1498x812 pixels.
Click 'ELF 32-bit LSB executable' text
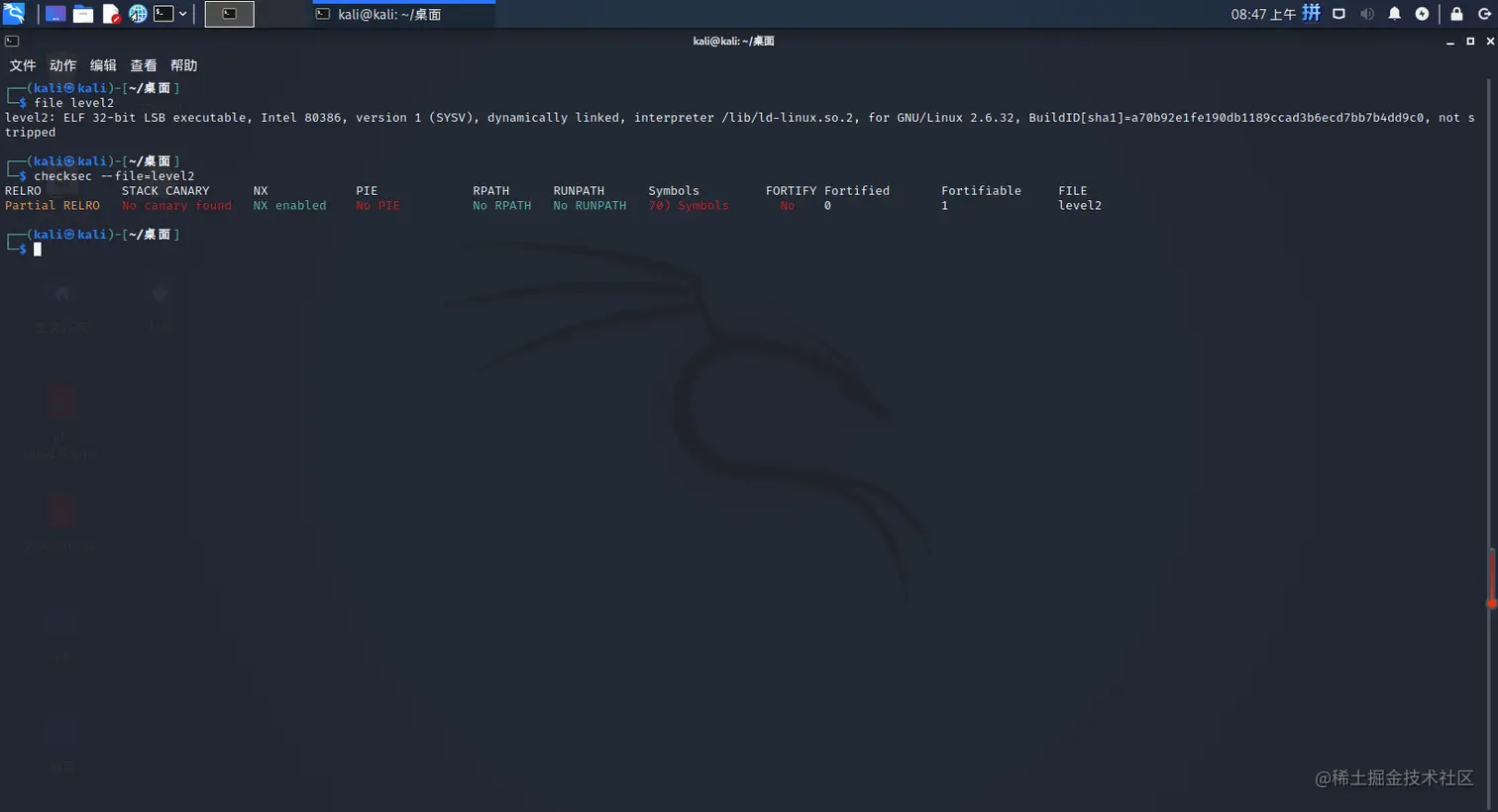click(159, 118)
